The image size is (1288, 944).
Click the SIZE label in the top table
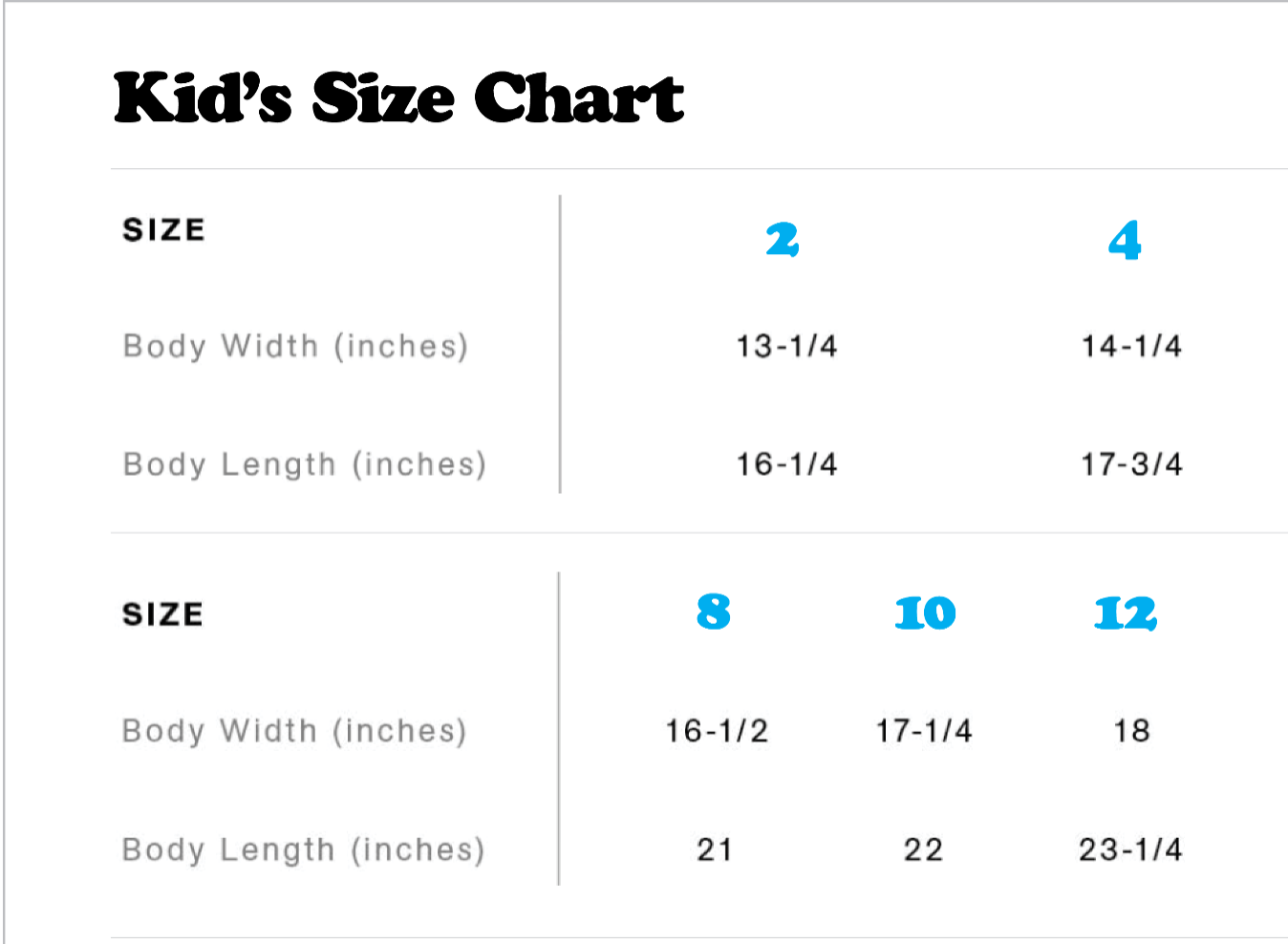coord(163,230)
